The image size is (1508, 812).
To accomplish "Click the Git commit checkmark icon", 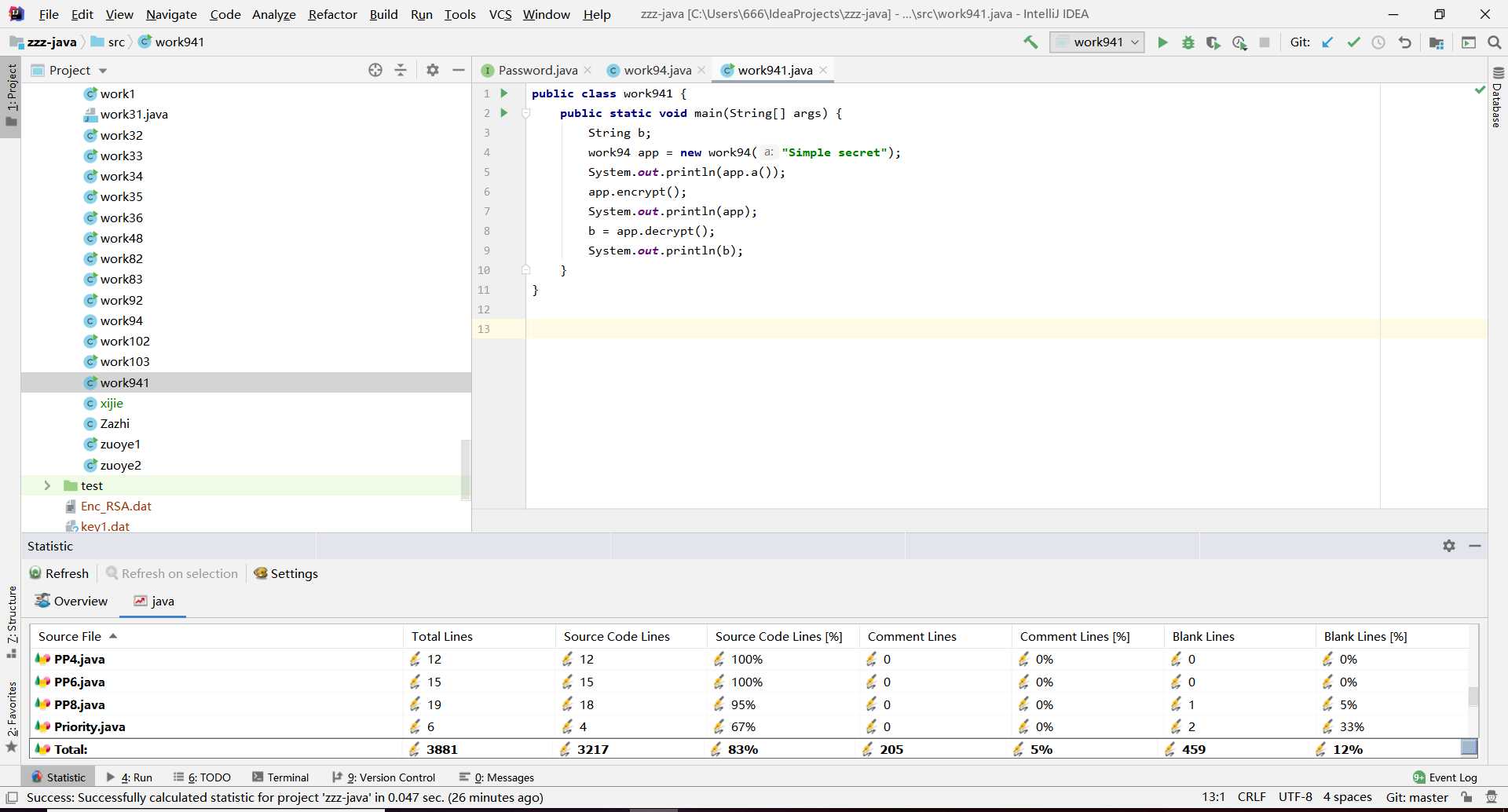I will tap(1353, 42).
